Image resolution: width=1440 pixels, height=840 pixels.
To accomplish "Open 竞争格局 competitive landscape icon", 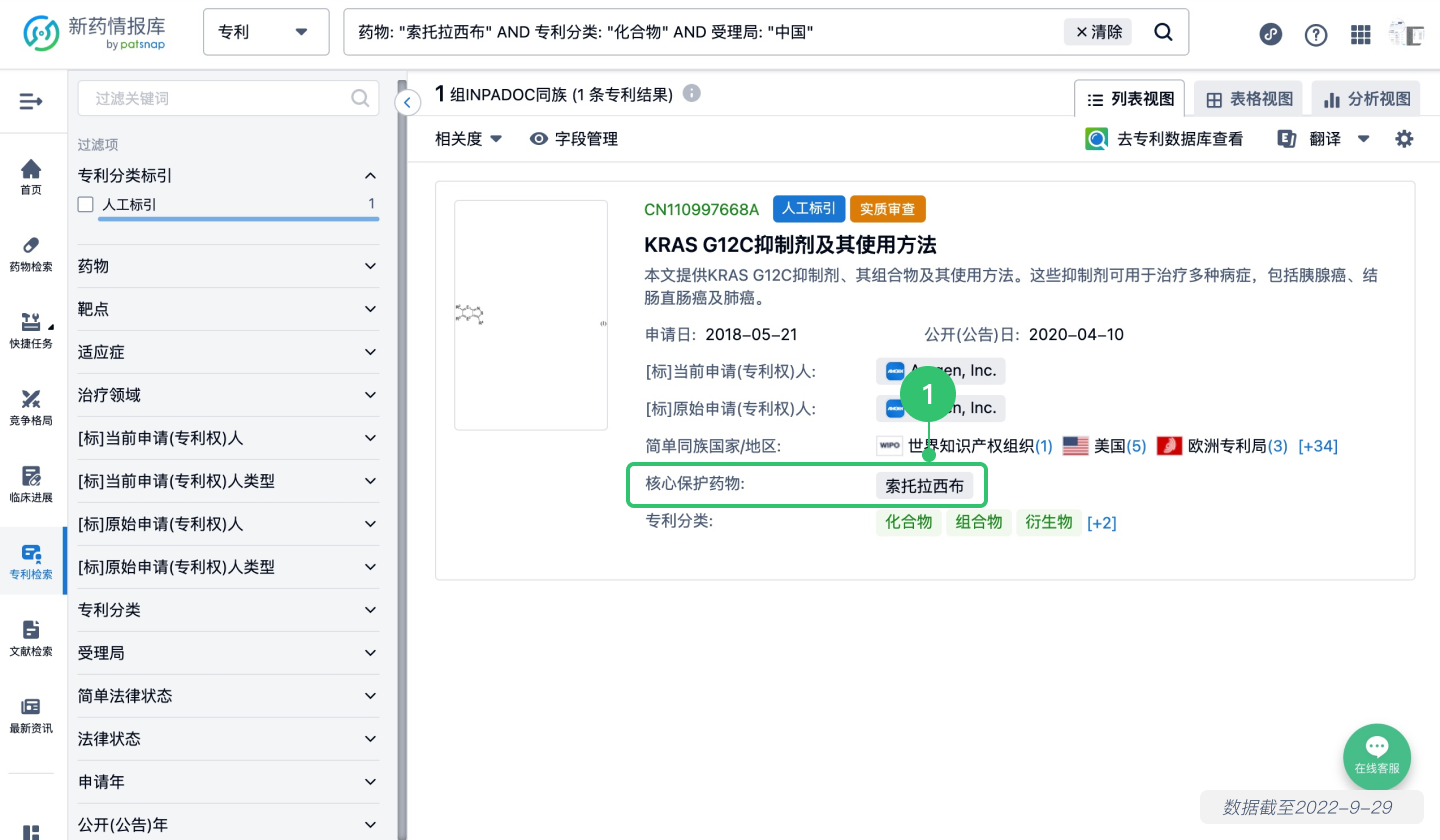I will 31,408.
